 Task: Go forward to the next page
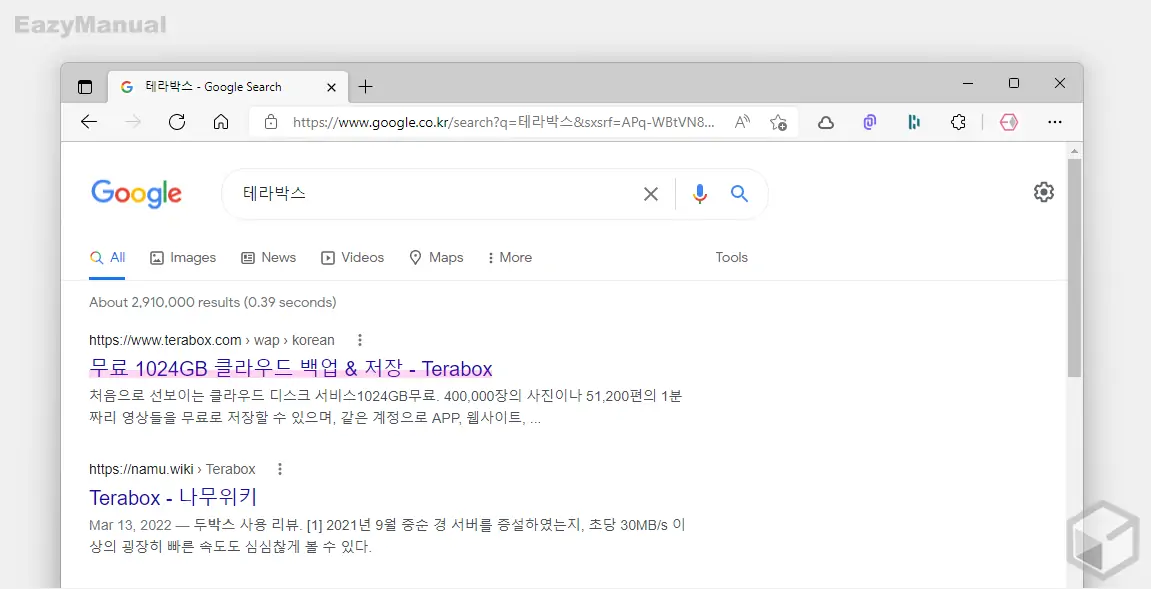click(x=133, y=122)
